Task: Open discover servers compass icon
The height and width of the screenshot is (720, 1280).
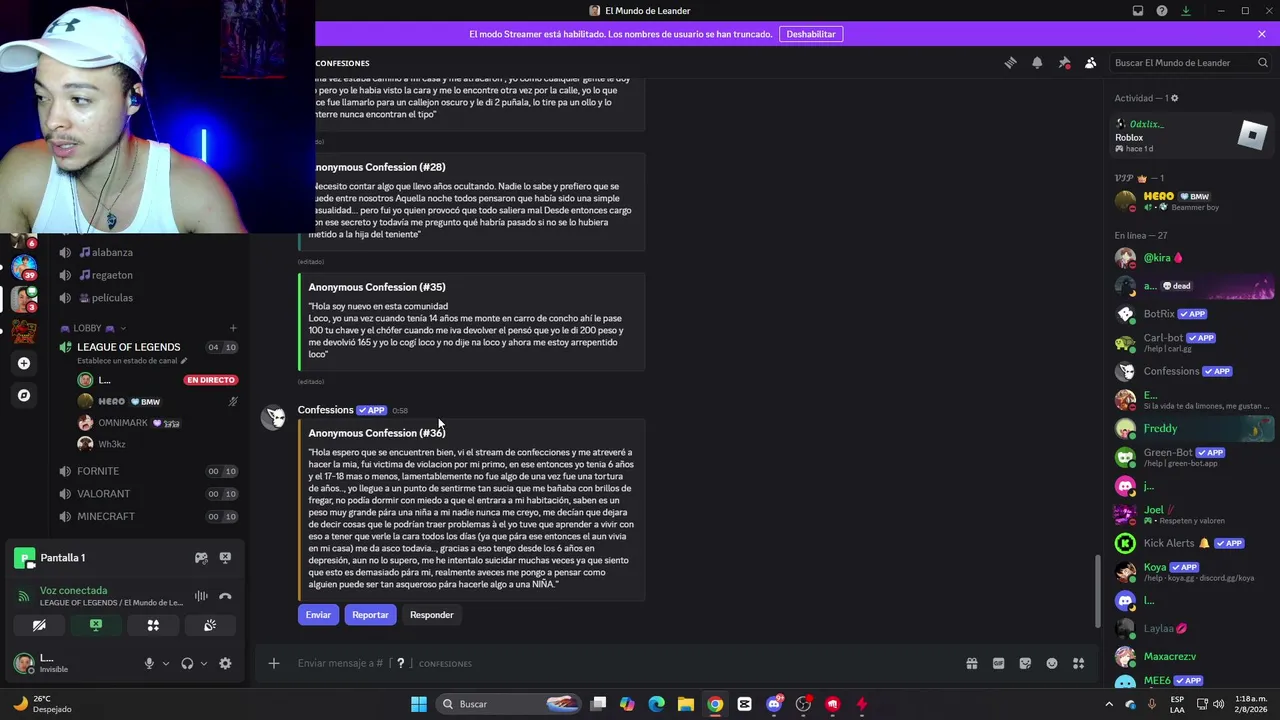Action: (x=24, y=395)
